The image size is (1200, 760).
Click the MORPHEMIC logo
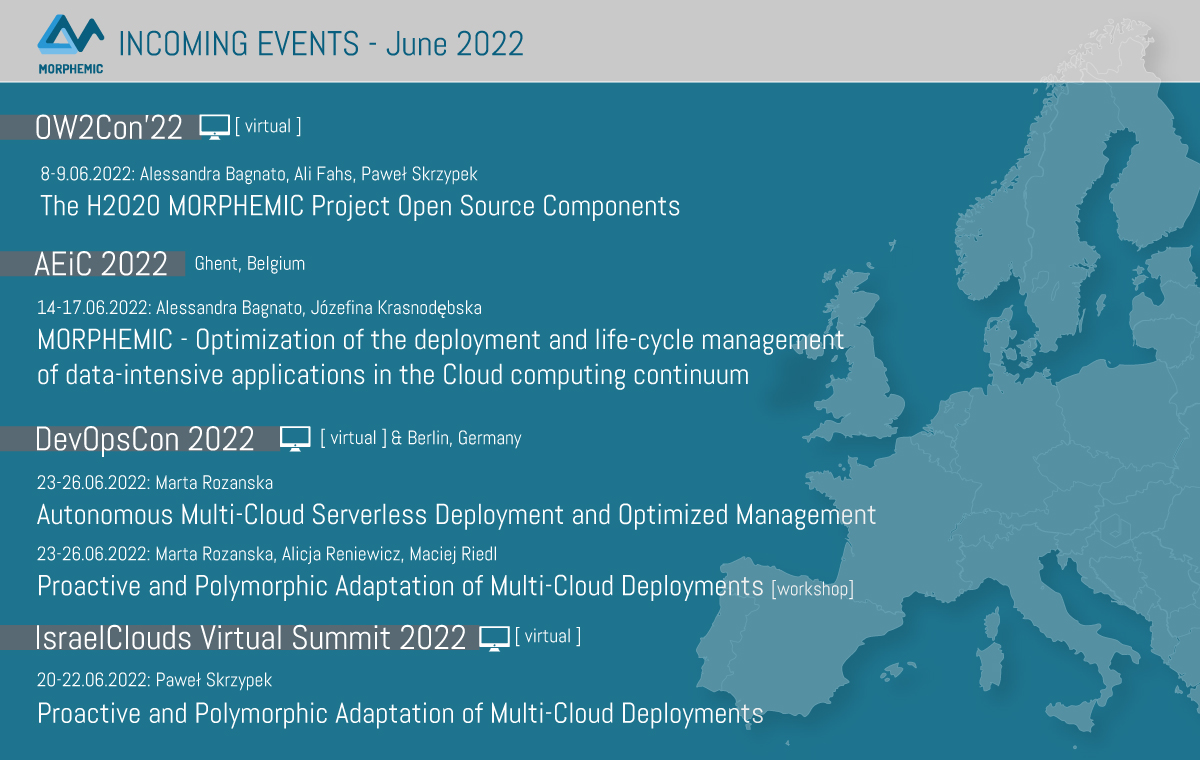click(70, 46)
